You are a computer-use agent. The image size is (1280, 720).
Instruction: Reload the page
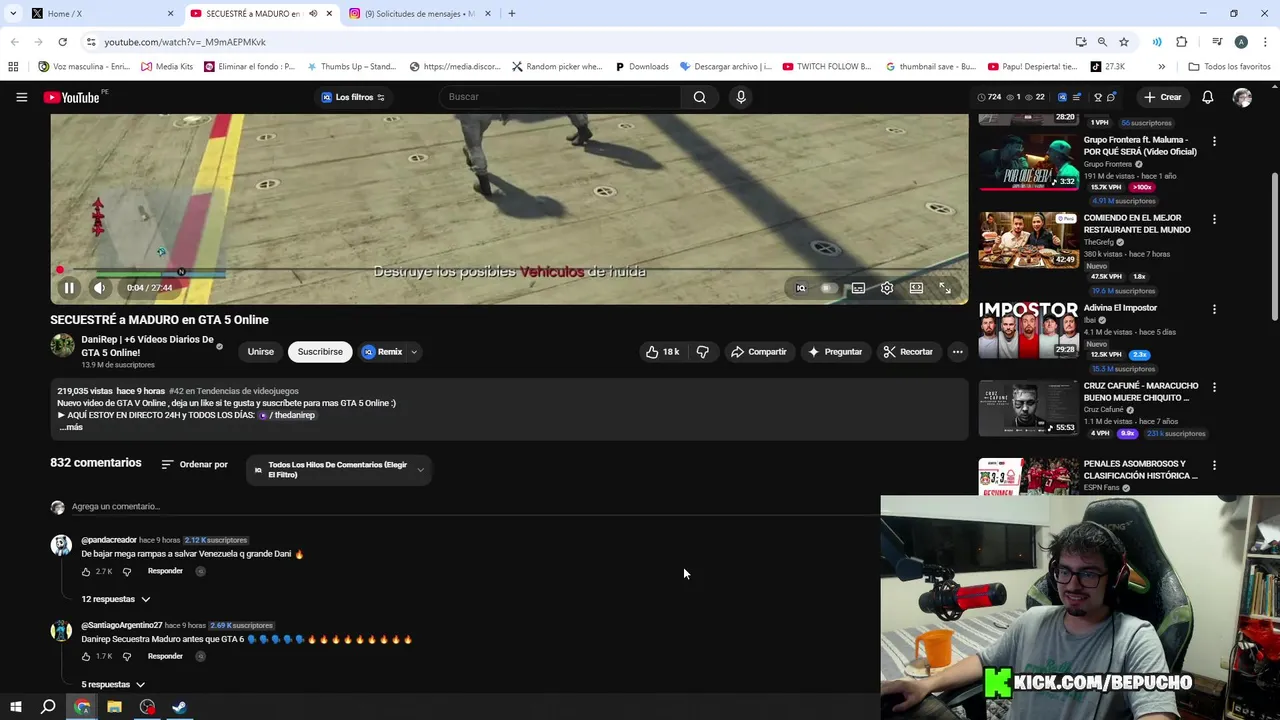point(62,42)
